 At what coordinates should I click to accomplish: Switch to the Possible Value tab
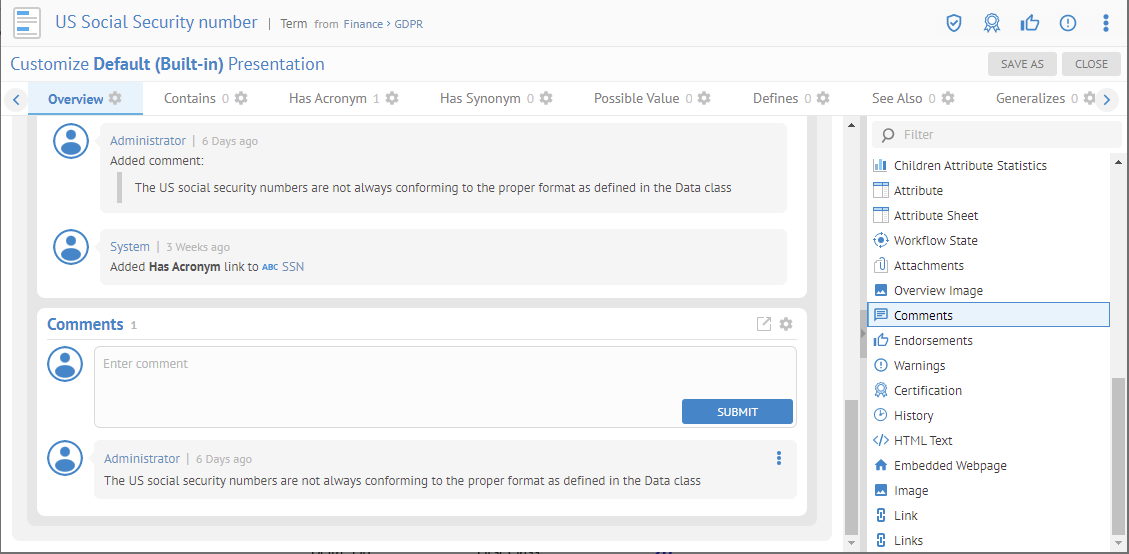point(636,98)
